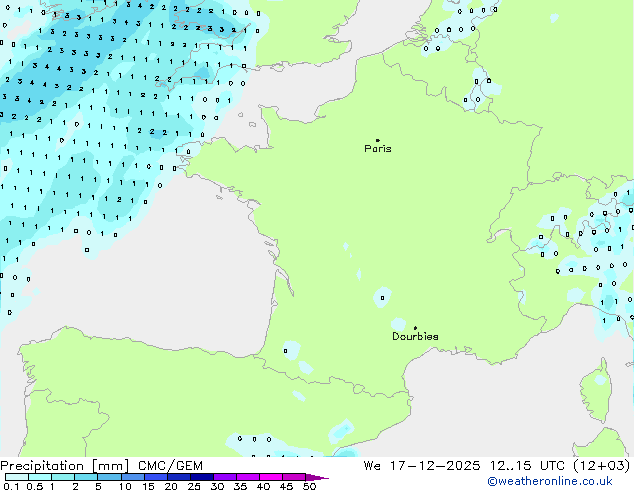Click the Paris city label
The height and width of the screenshot is (490, 634).
[378, 149]
